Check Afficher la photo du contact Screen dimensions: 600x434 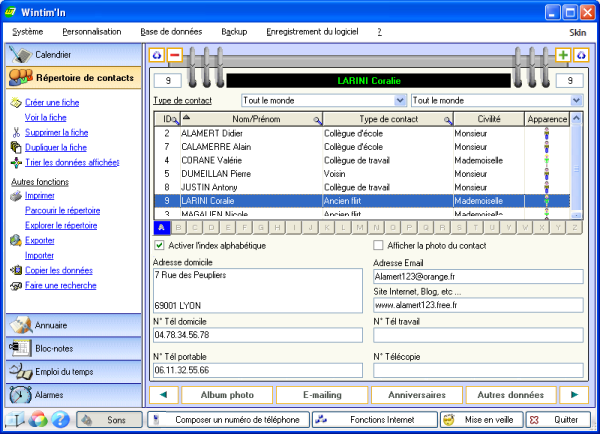(x=378, y=245)
